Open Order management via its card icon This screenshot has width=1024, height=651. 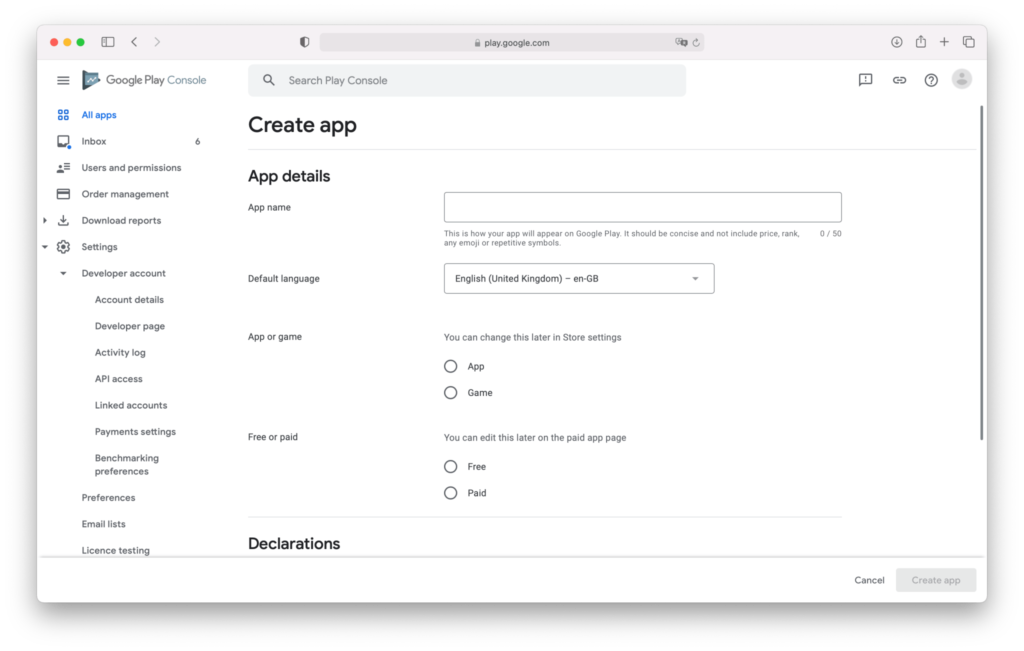click(62, 193)
